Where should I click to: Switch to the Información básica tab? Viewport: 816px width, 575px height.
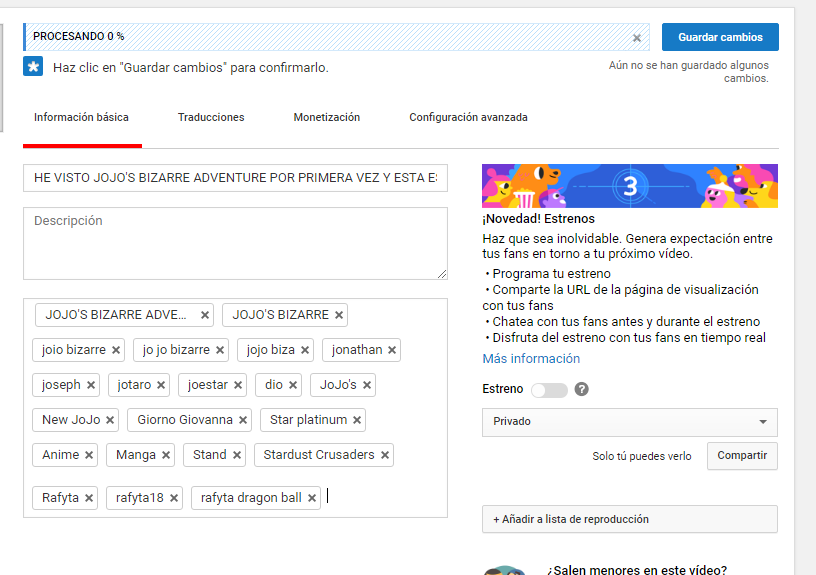pos(81,118)
